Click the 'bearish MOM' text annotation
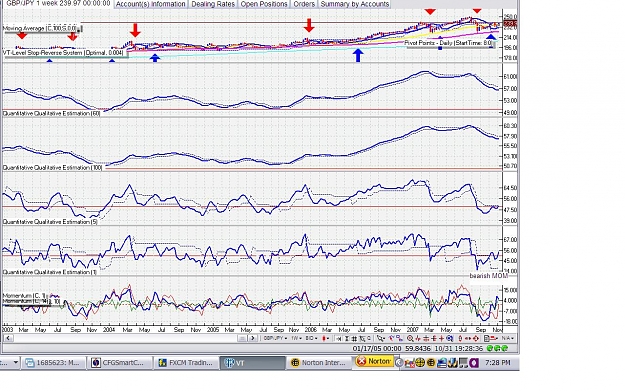 (489, 276)
